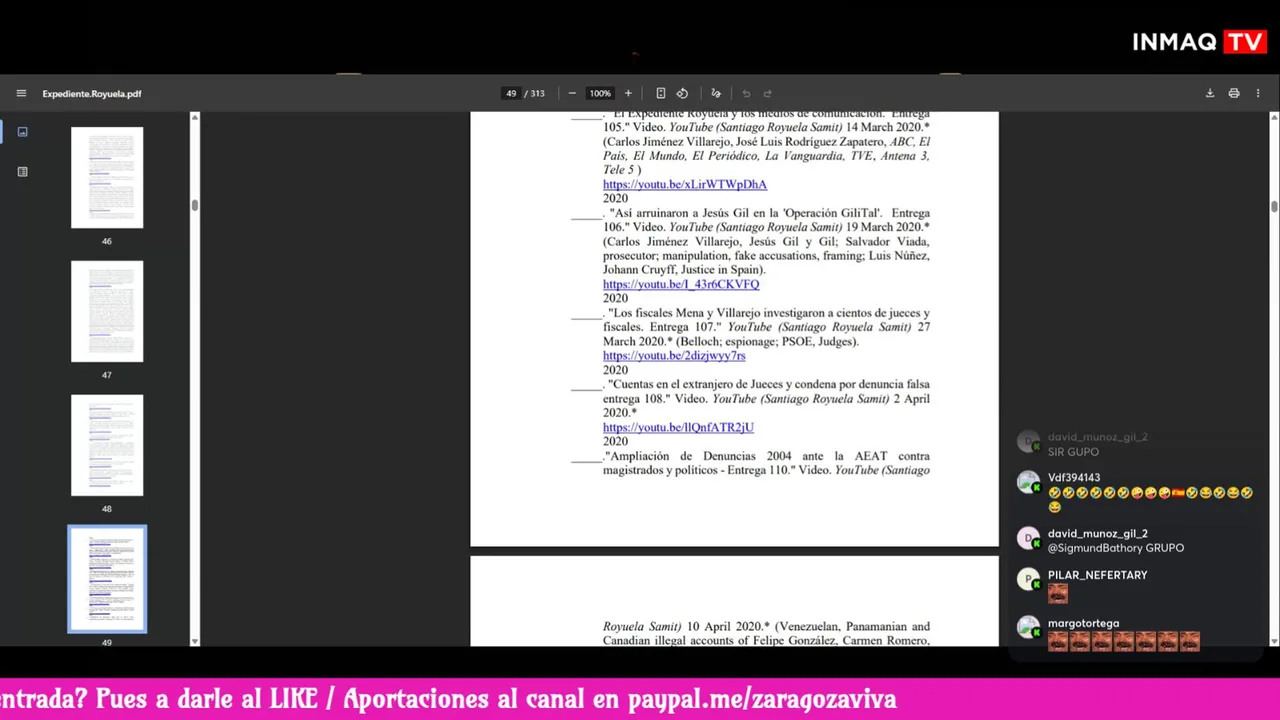1280x720 pixels.
Task: Open the document outline icon
Action: tap(22, 171)
